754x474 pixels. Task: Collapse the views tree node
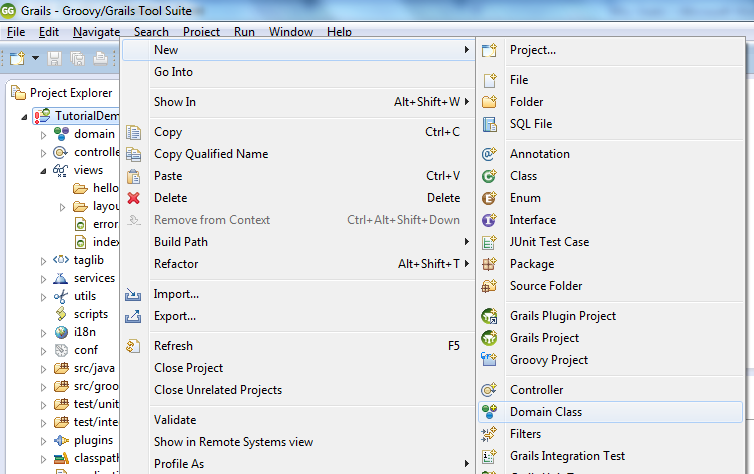coord(43,171)
